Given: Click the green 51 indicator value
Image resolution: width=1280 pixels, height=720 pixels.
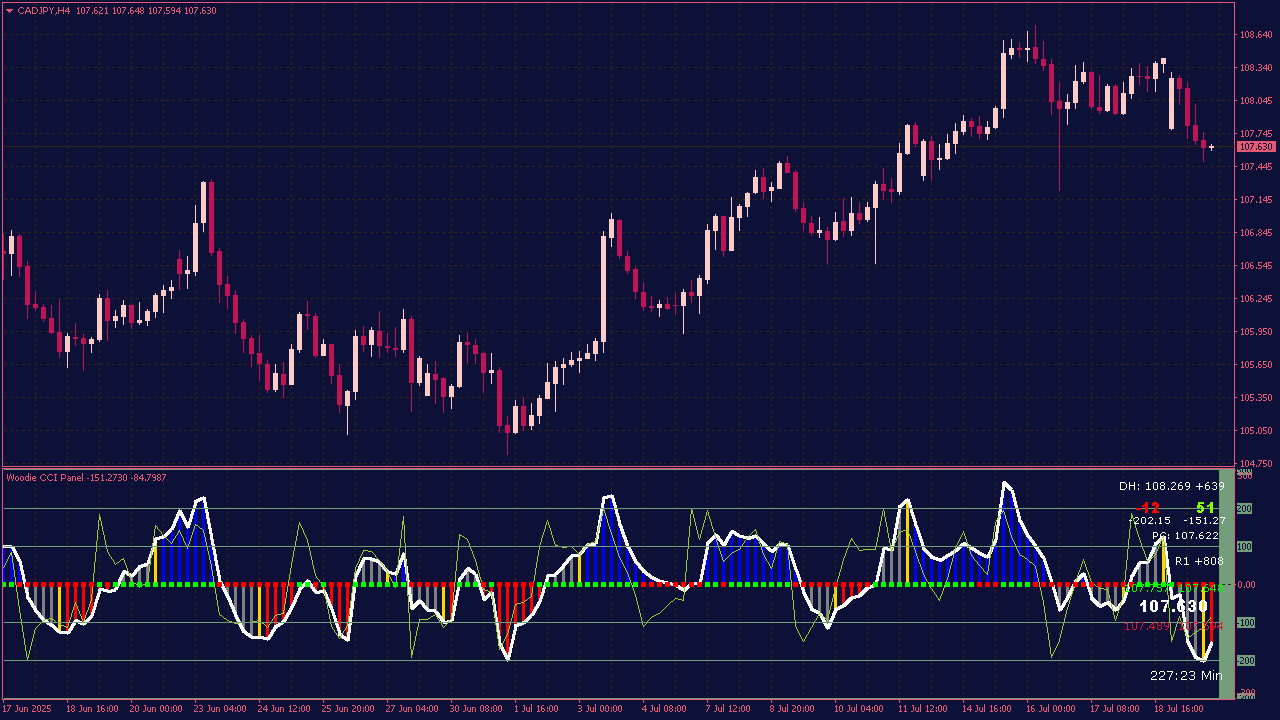Looking at the screenshot, I should [x=1205, y=508].
